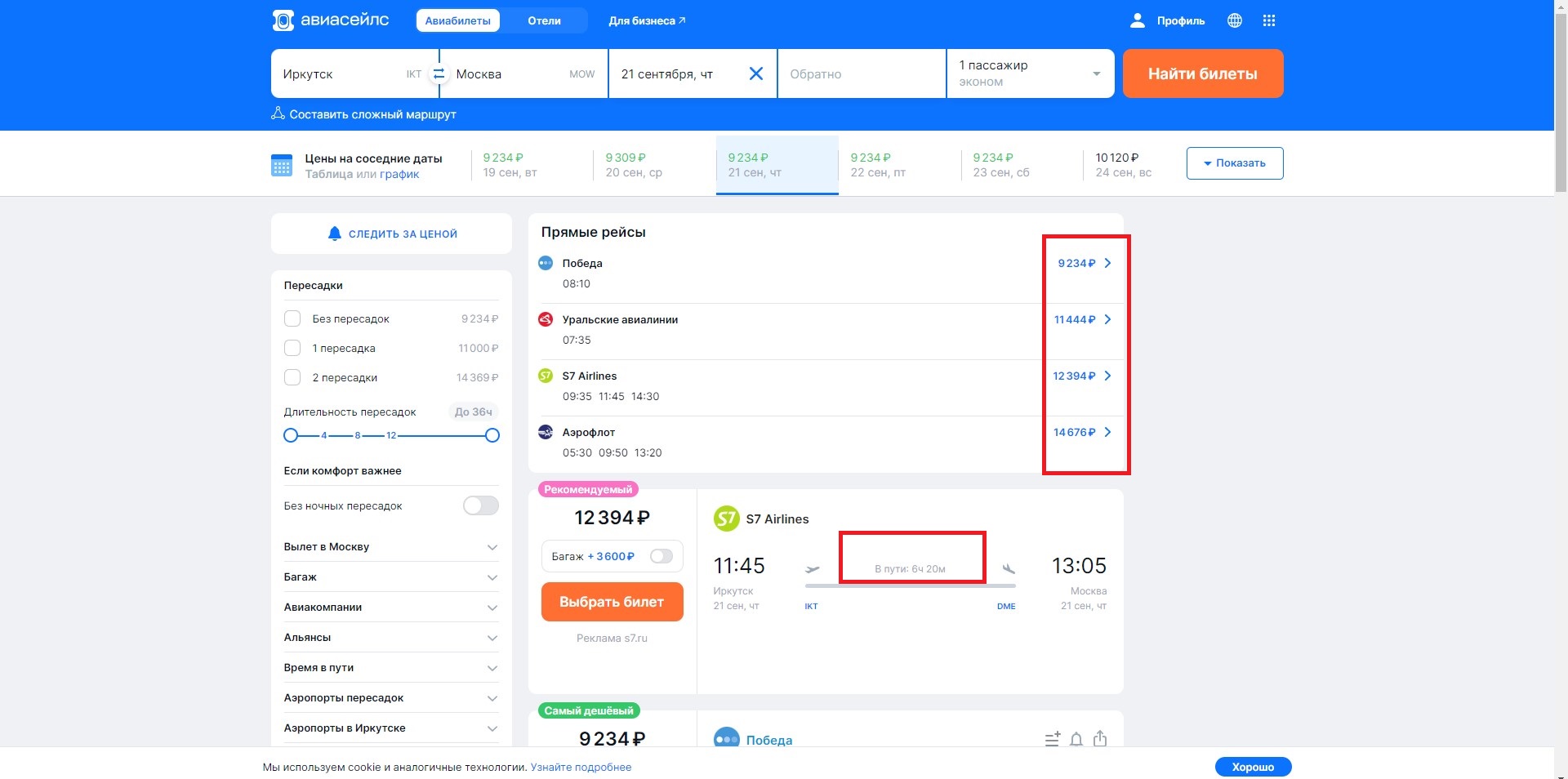The width and height of the screenshot is (1568, 779).
Task: Click the large S7 Airlines logo on ticket
Action: [x=726, y=519]
